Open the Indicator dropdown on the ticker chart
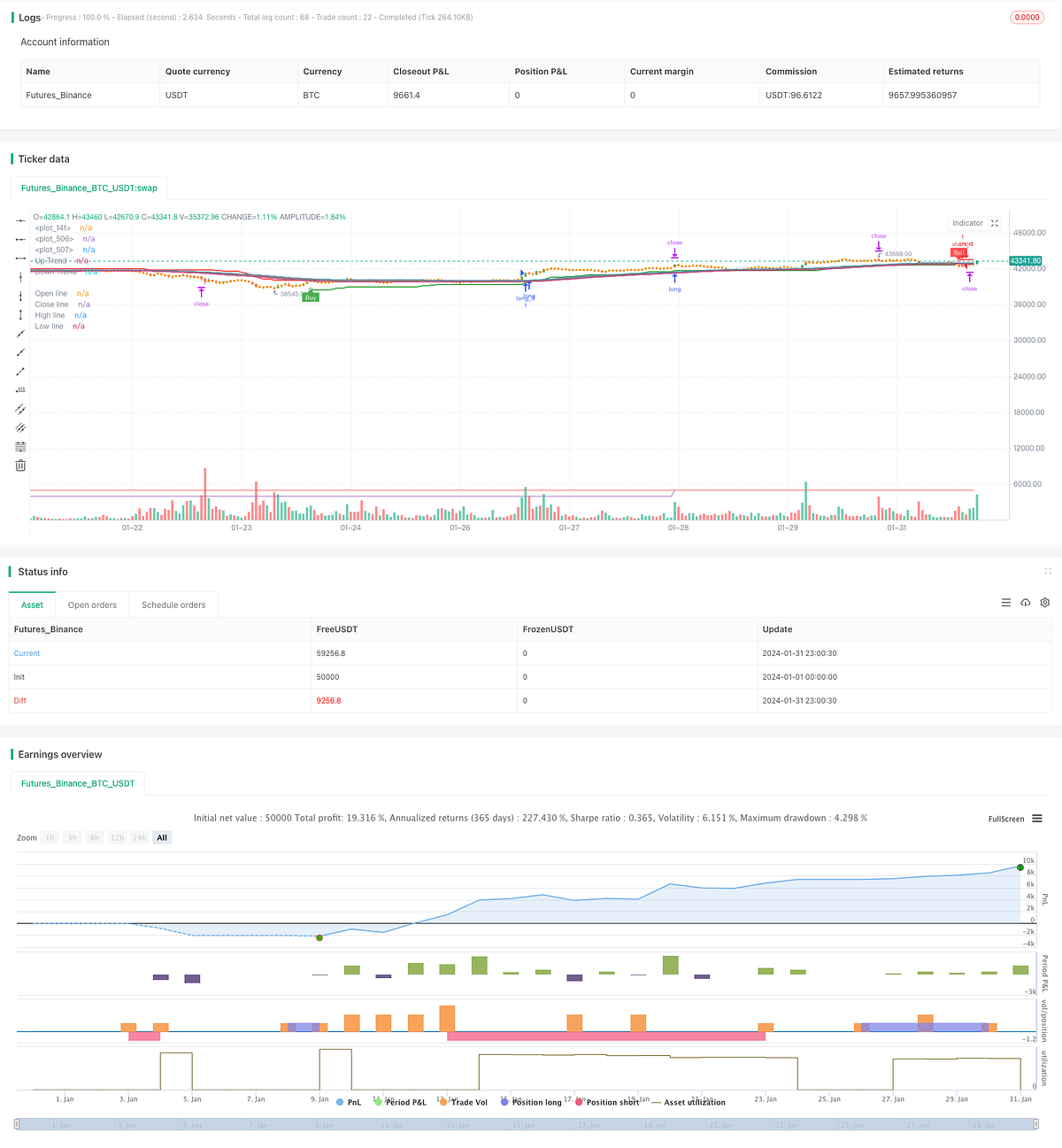Image resolution: width=1062 pixels, height=1148 pixels. click(x=967, y=223)
